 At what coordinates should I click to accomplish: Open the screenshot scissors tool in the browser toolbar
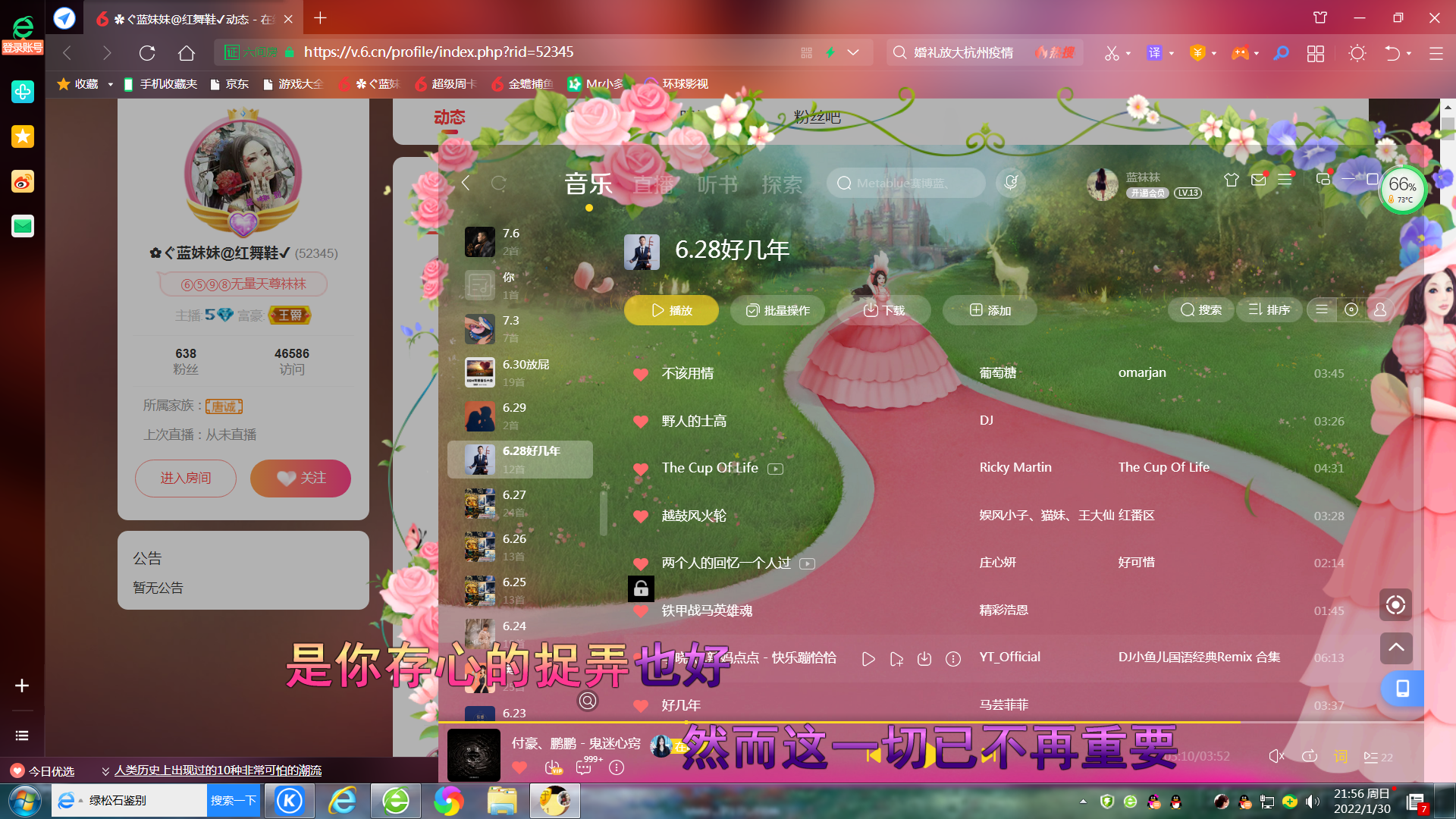(1112, 53)
